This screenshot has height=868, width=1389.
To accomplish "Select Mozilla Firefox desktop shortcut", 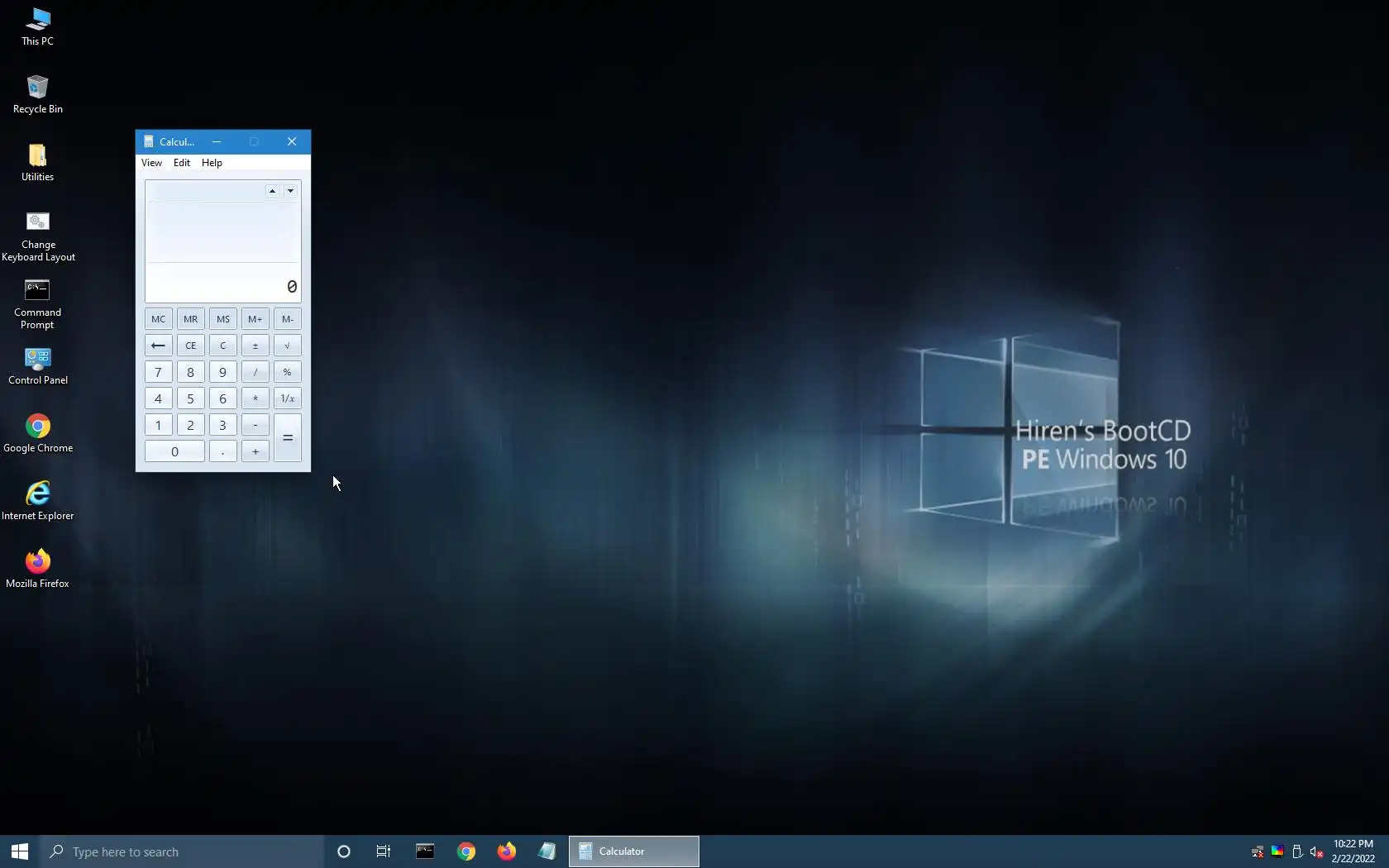I will [37, 569].
